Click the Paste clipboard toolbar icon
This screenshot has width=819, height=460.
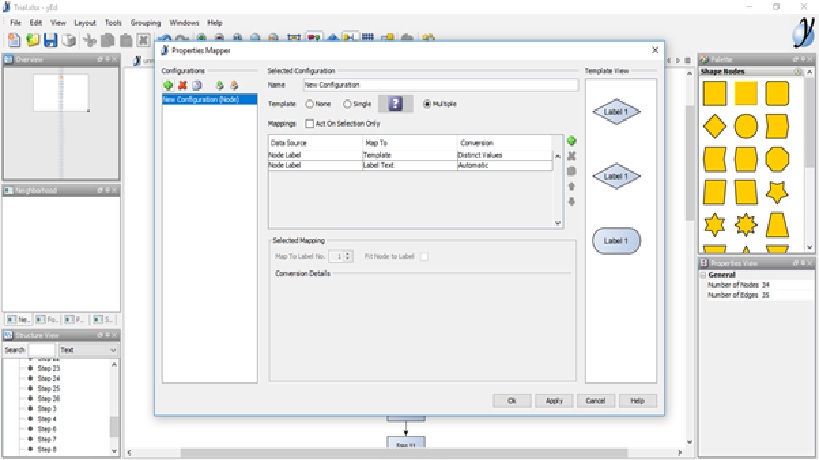[126, 40]
